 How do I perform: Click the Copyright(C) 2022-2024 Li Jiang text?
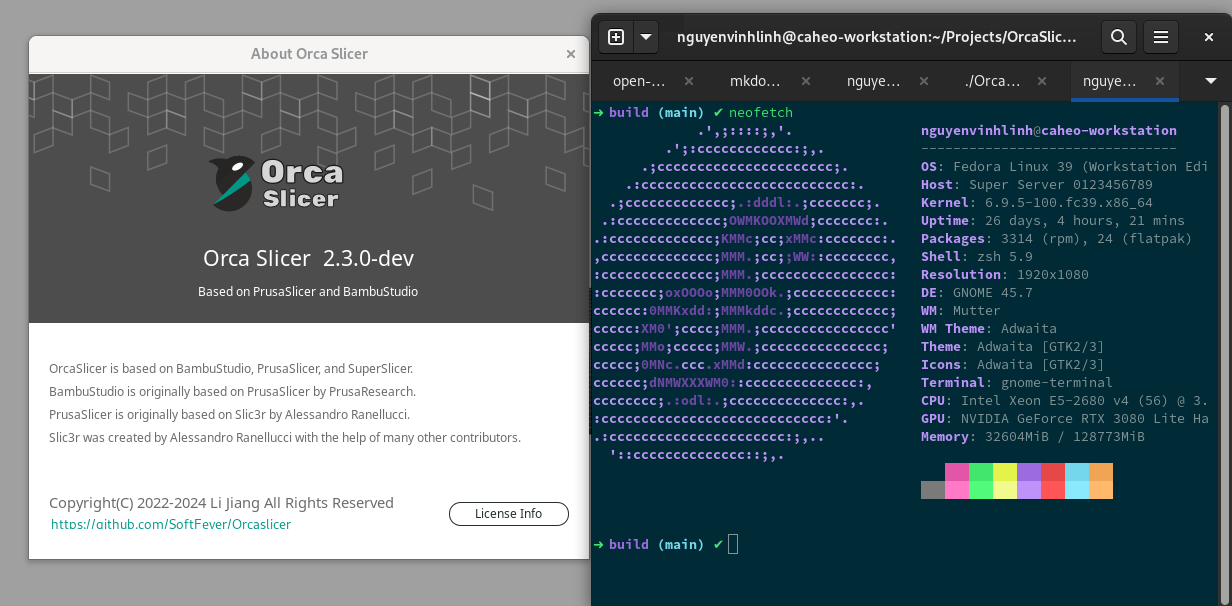221,503
